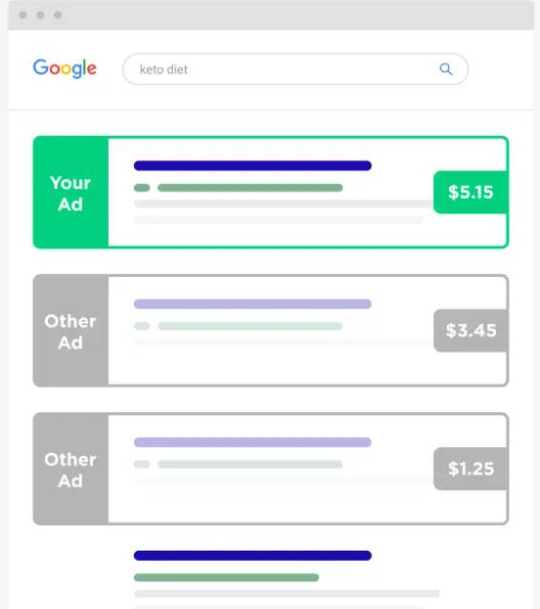Click the Google logo
This screenshot has width=540, height=609.
tap(65, 68)
